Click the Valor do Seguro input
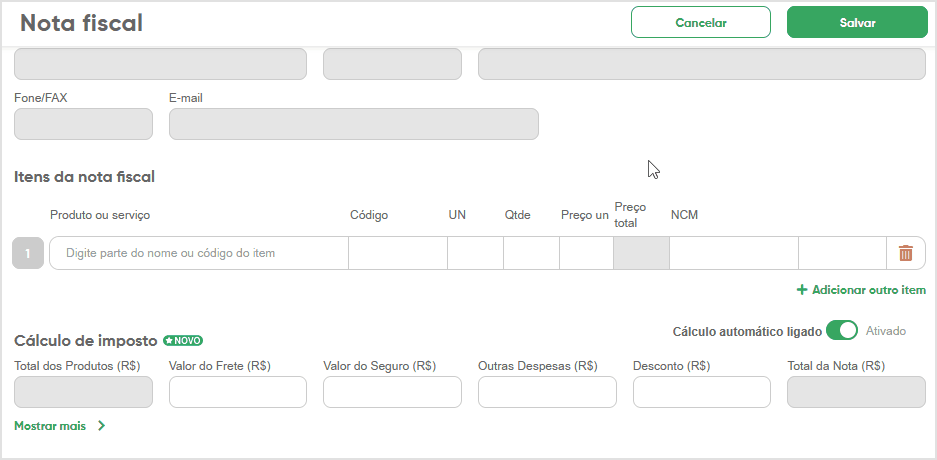This screenshot has height=460, width=937. pos(392,392)
